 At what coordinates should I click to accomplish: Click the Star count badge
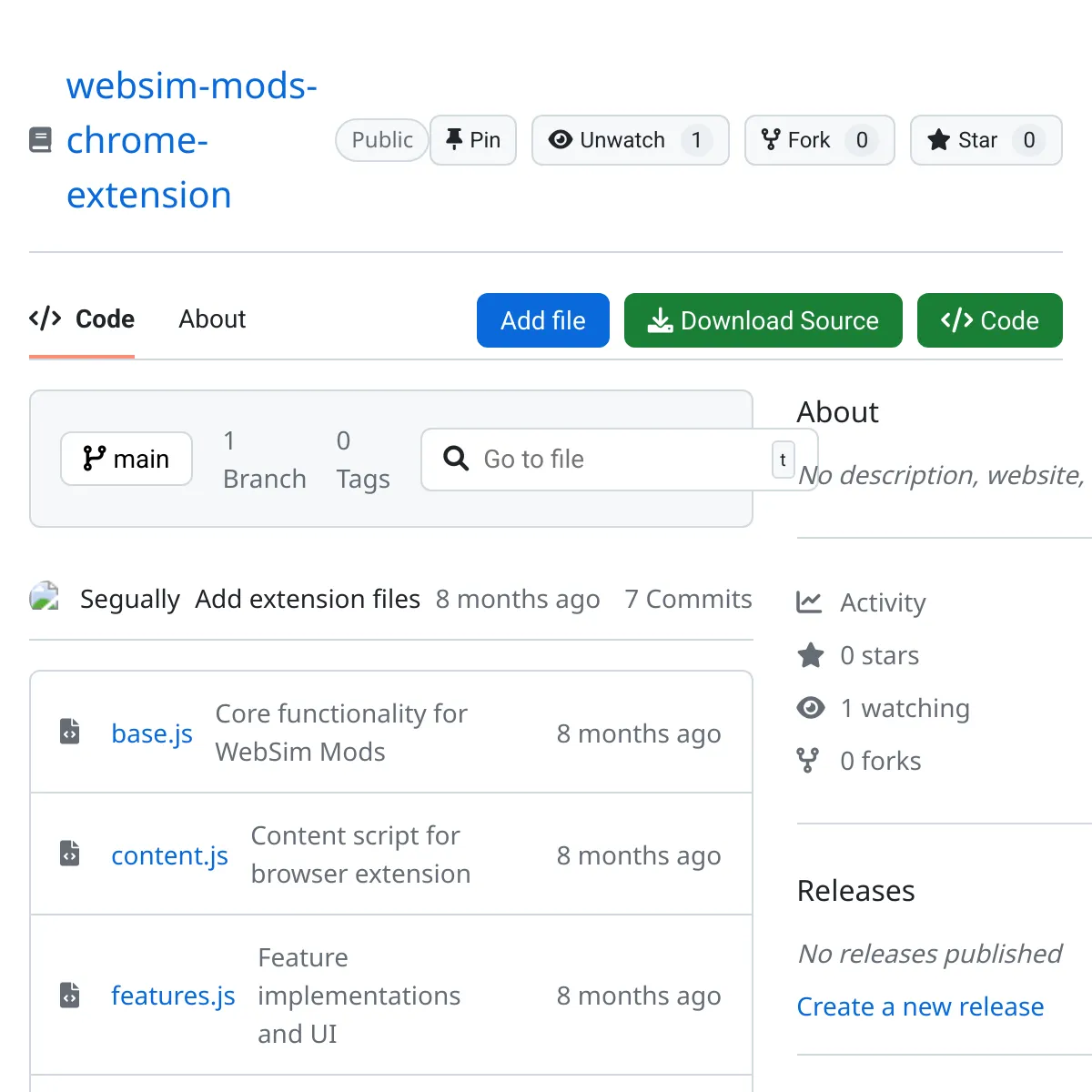[x=1029, y=140]
